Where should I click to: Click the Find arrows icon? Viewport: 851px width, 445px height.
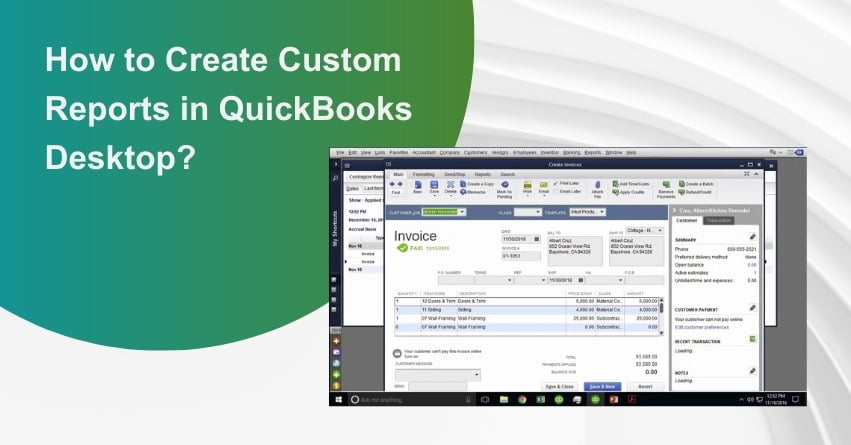click(396, 185)
